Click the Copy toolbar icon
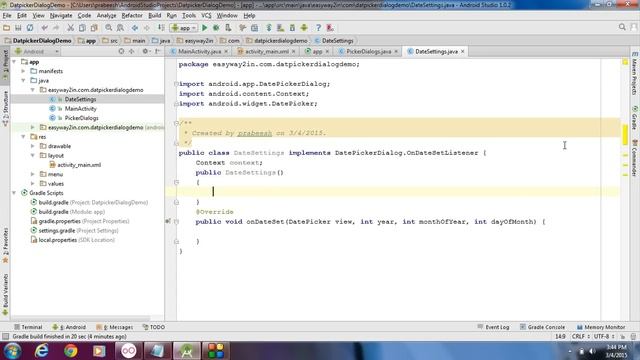The image size is (640, 360). 82,28
